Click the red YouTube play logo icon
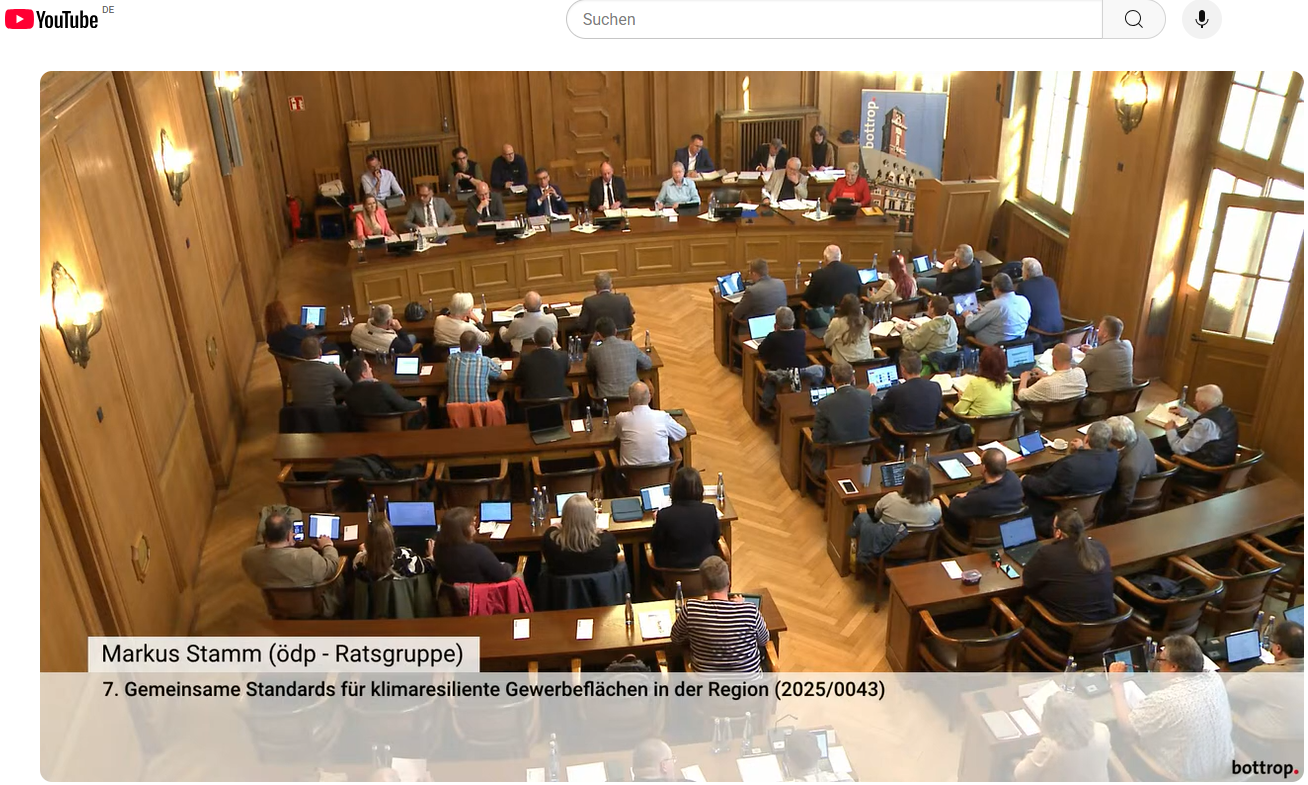 (19, 19)
